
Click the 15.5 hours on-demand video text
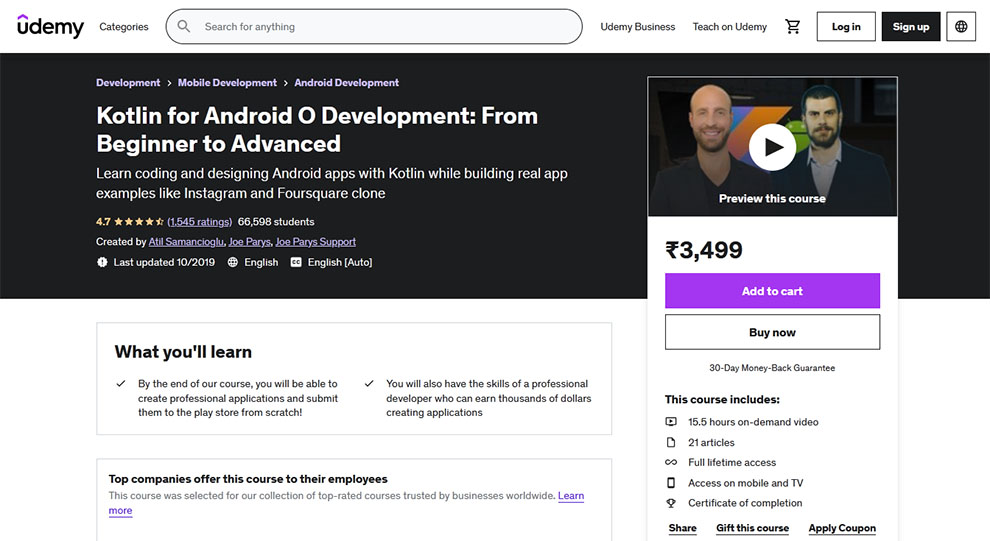(753, 422)
